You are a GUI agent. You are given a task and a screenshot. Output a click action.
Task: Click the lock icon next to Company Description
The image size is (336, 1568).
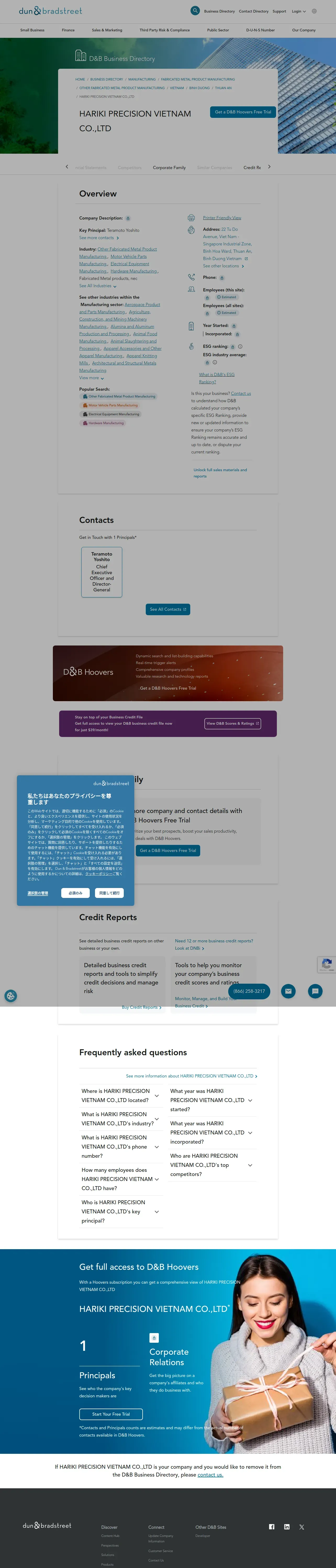coord(128,218)
